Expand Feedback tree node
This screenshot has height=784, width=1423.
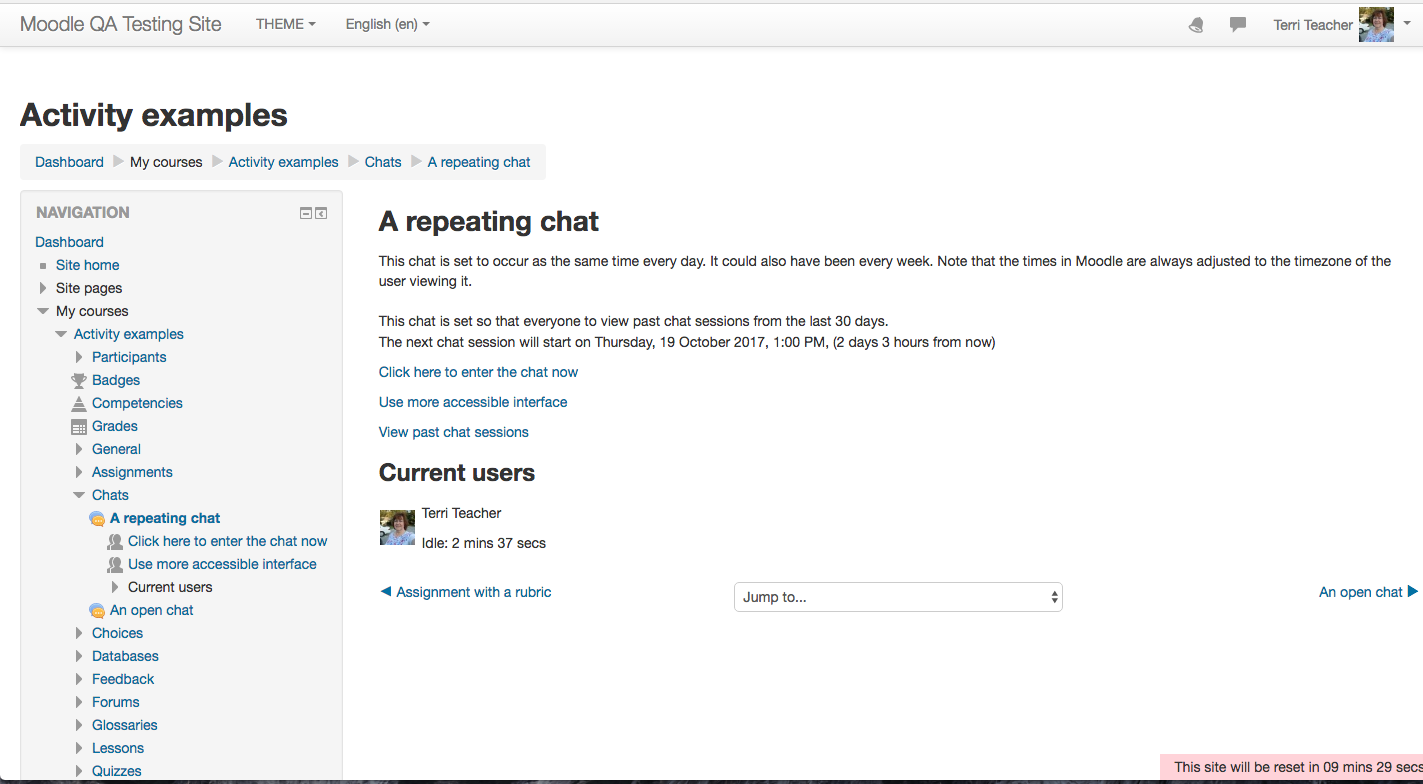click(x=79, y=679)
